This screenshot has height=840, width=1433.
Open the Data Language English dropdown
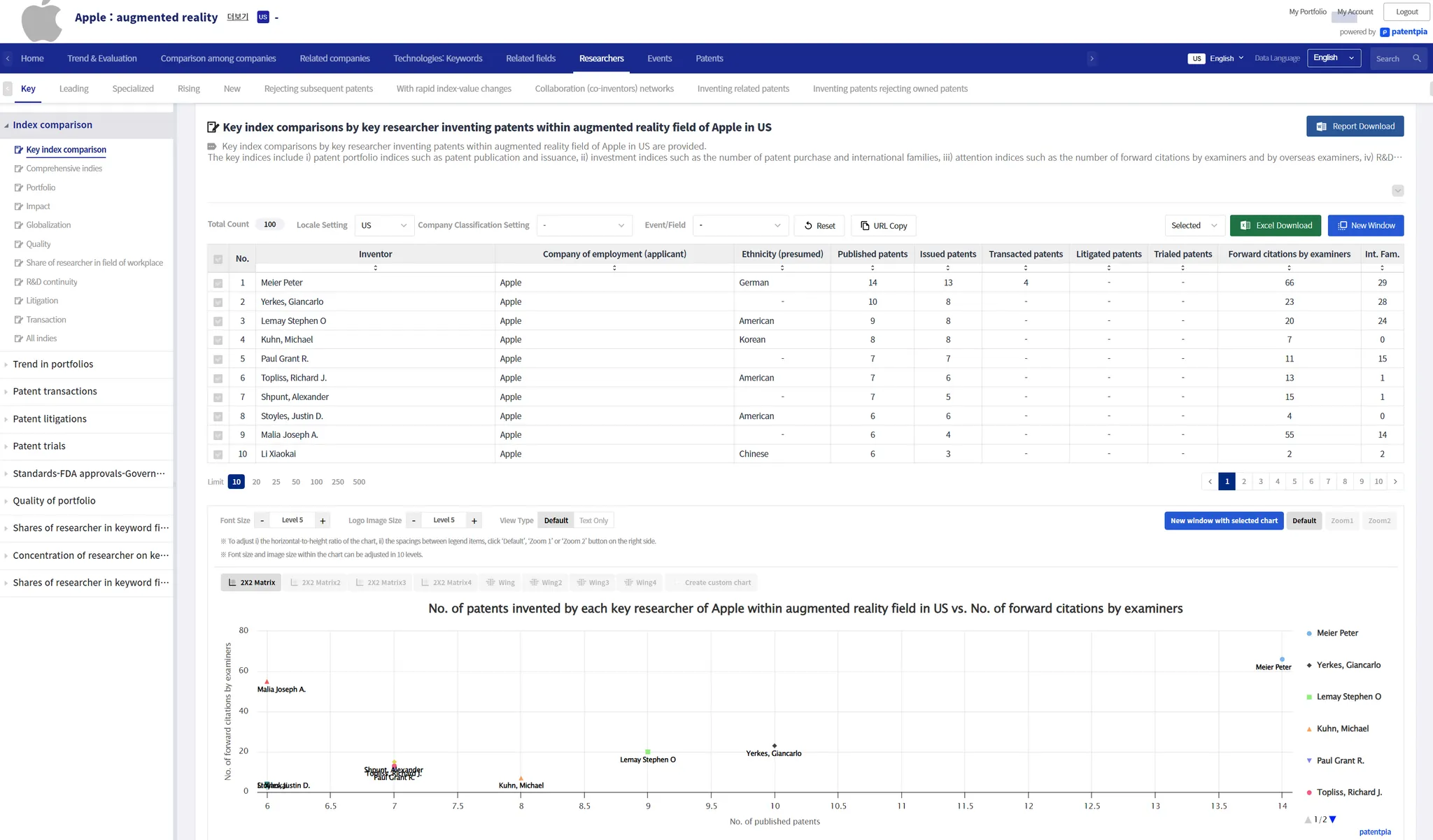pyautogui.click(x=1333, y=58)
